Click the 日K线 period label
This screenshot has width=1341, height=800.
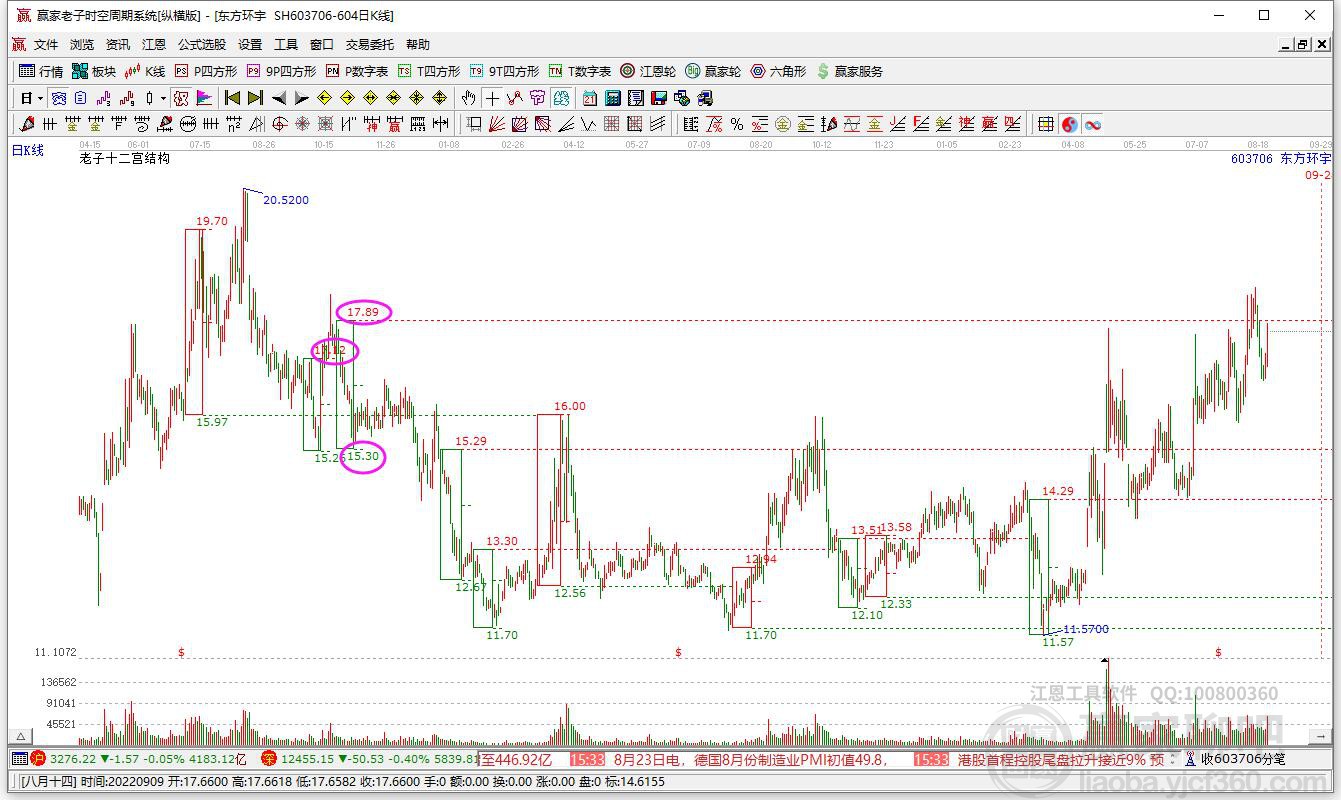[x=28, y=150]
